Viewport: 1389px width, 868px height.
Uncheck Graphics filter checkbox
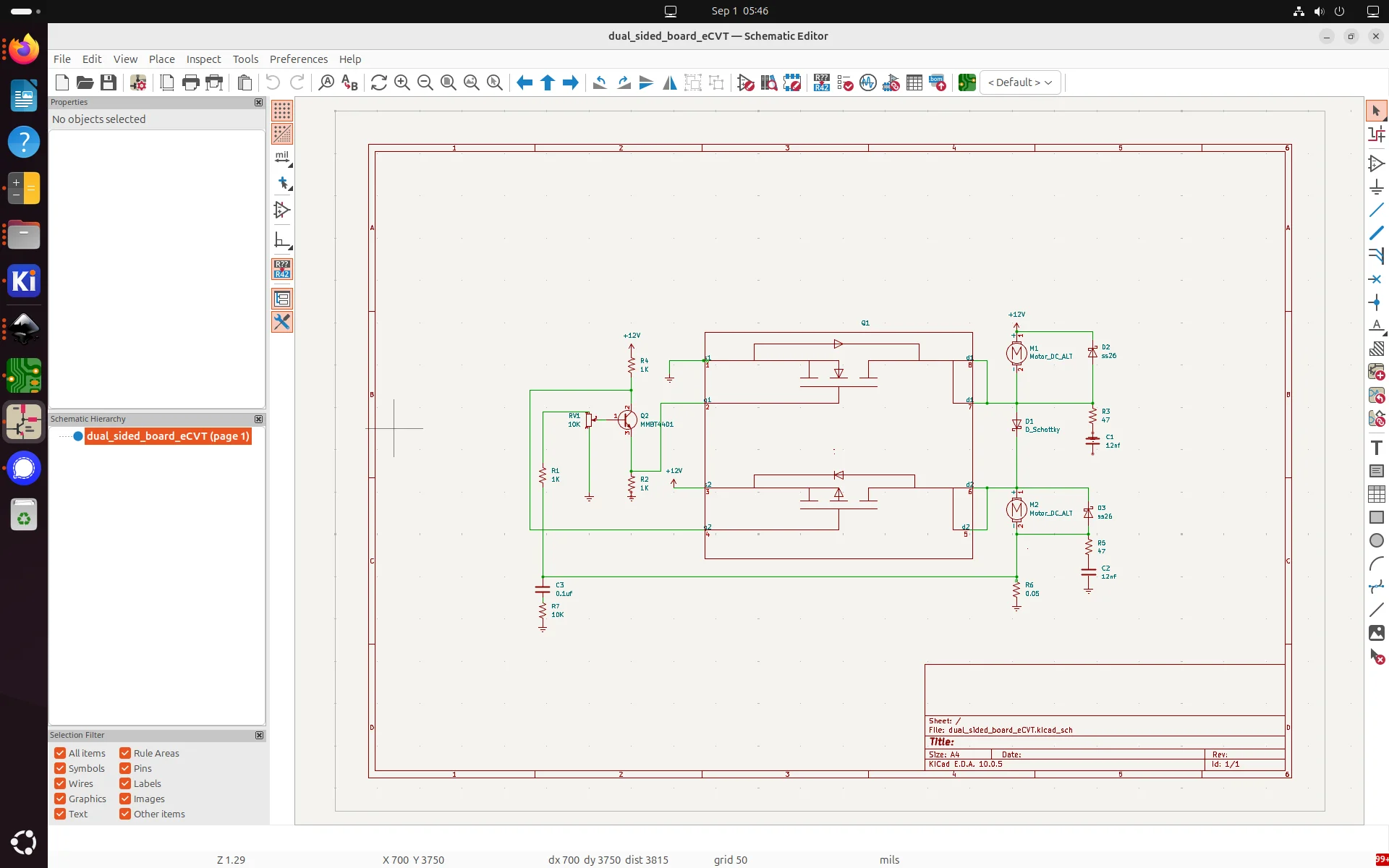click(60, 799)
